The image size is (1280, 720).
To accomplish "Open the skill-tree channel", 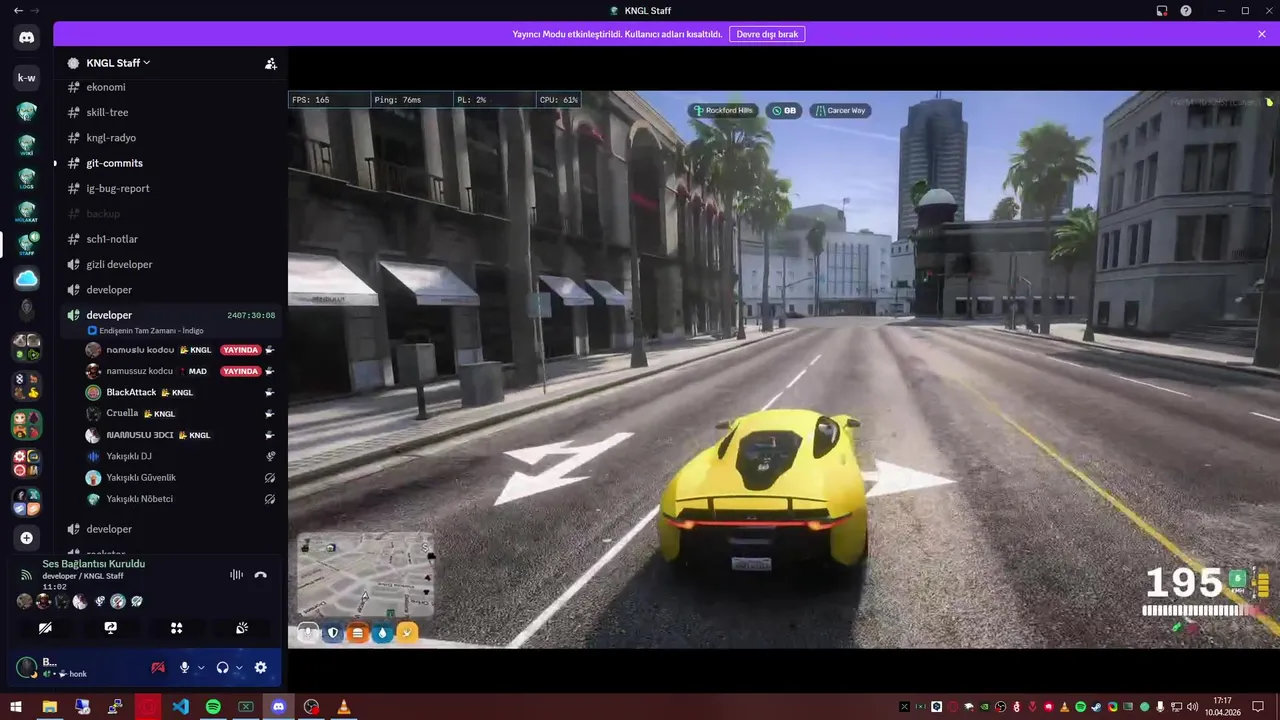I will (172, 112).
